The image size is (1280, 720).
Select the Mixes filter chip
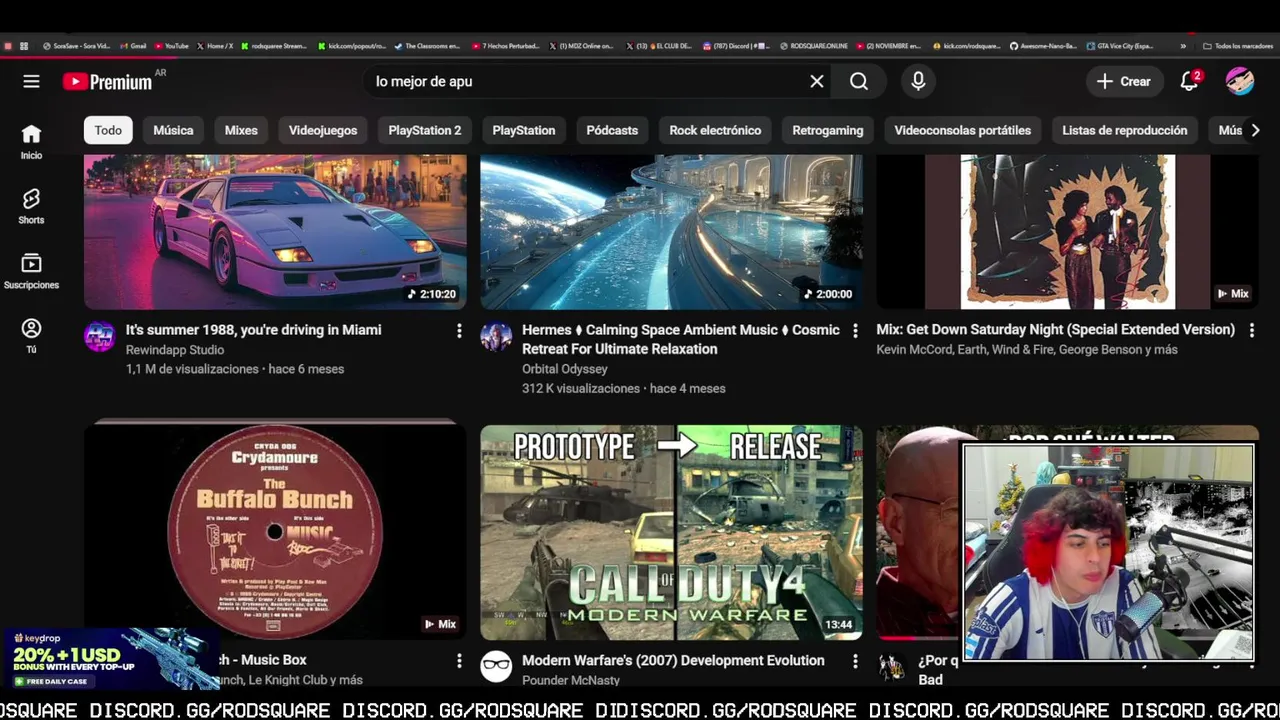click(x=241, y=130)
